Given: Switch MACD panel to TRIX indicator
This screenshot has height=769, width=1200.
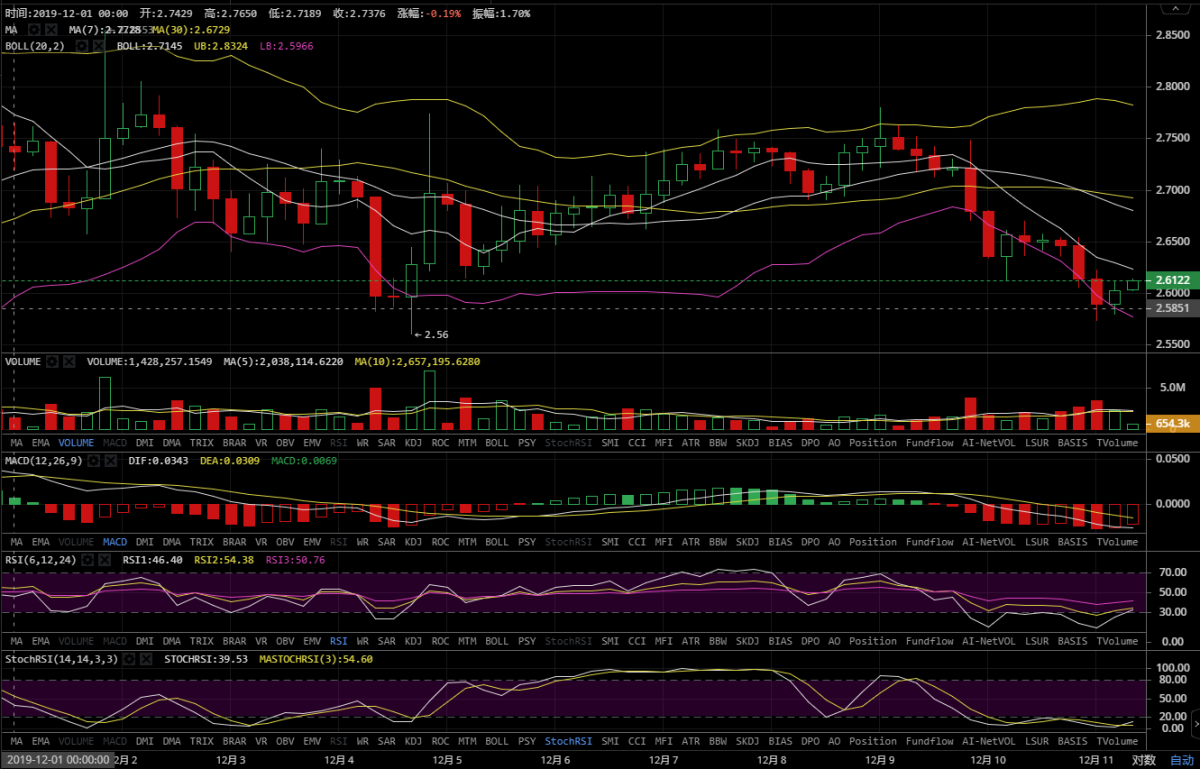Looking at the screenshot, I should click(201, 542).
